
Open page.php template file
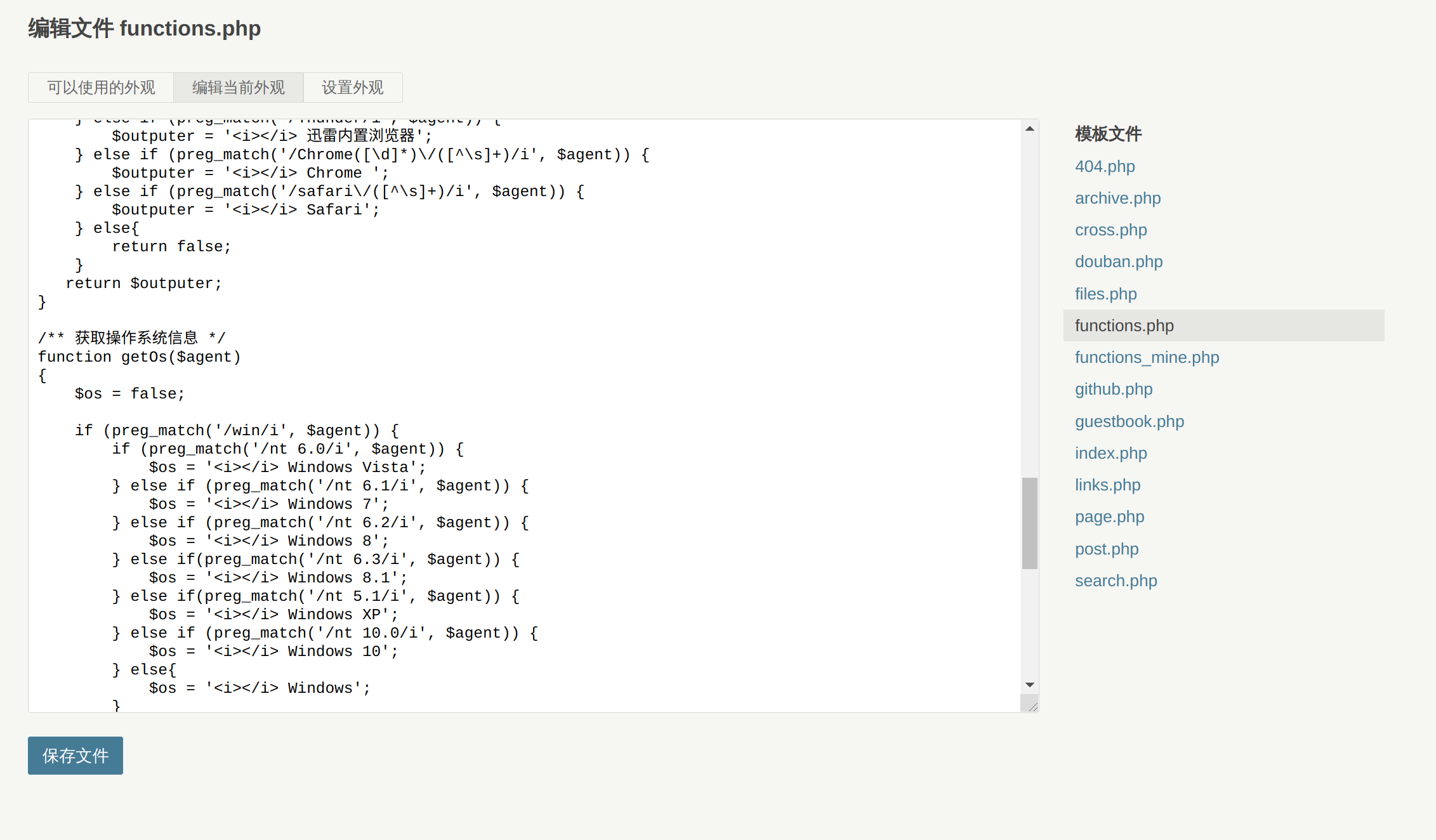(x=1109, y=516)
